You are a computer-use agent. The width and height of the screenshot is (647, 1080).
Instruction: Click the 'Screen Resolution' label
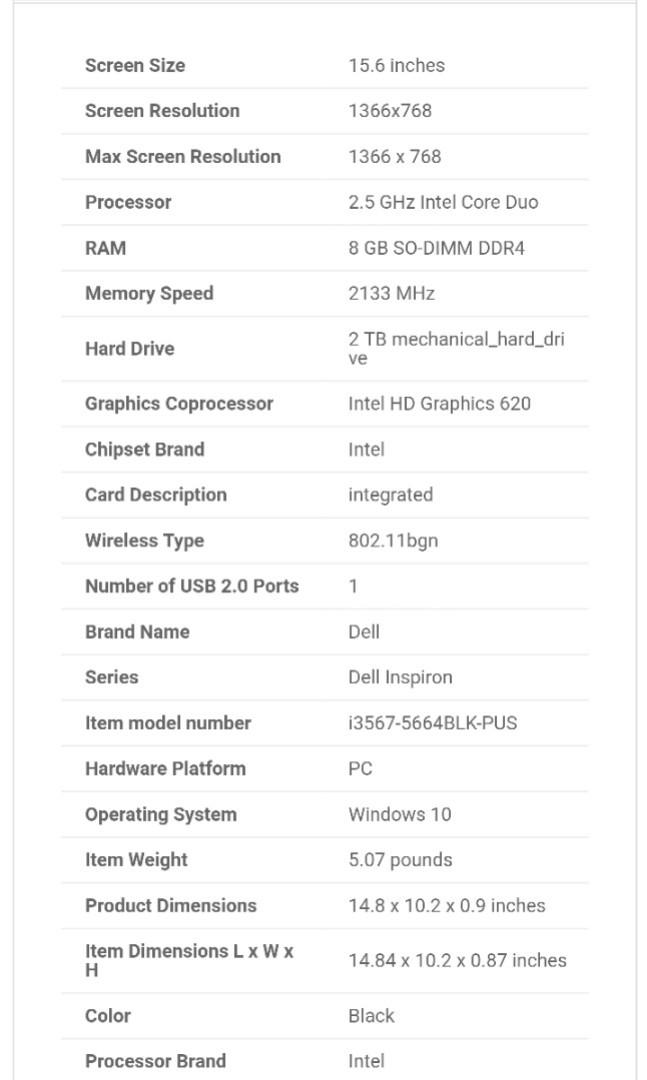[x=163, y=111]
